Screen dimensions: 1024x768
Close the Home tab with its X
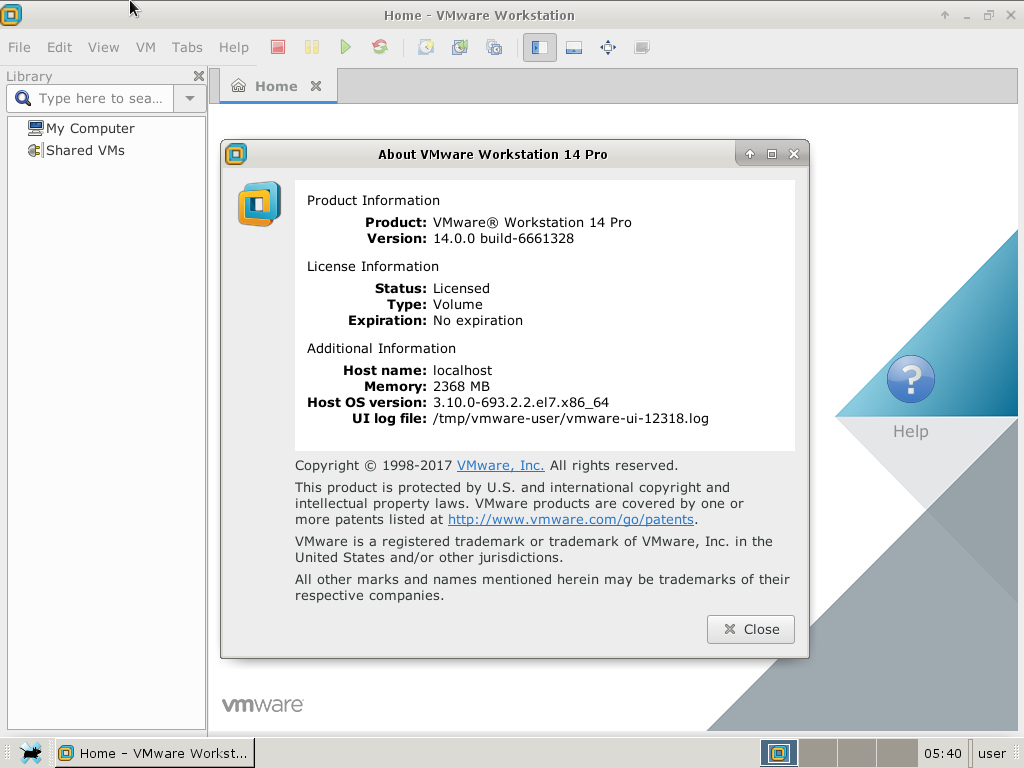pyautogui.click(x=316, y=86)
